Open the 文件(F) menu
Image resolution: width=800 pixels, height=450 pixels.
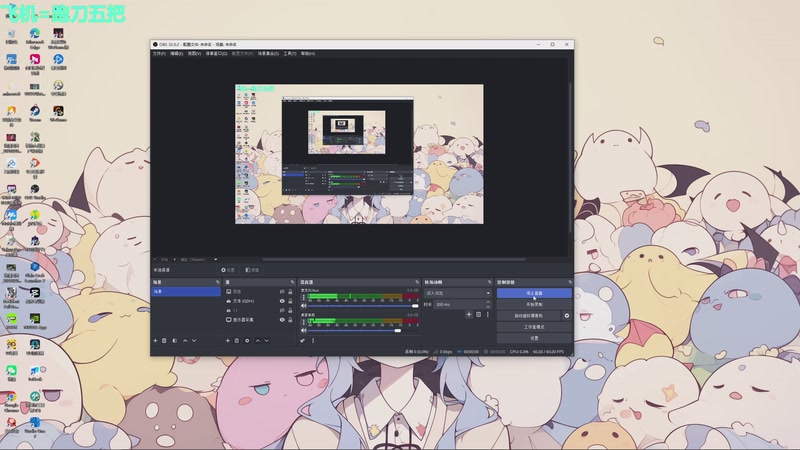(x=159, y=54)
